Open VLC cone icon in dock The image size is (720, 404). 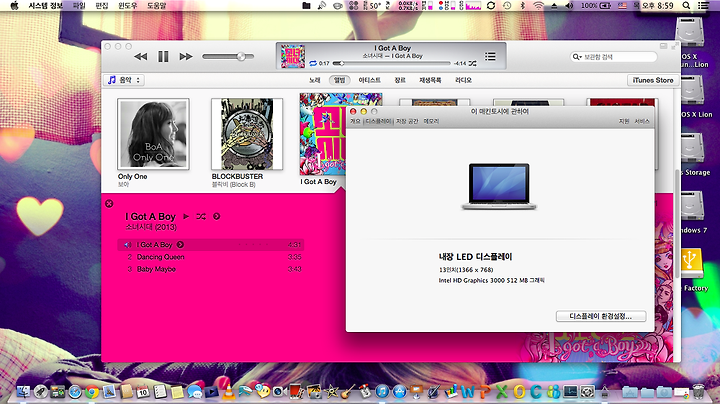pos(228,392)
